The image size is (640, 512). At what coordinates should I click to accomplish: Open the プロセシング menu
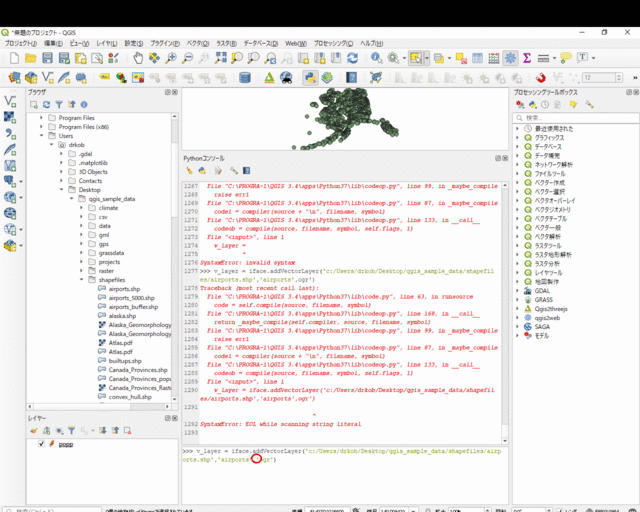point(333,43)
